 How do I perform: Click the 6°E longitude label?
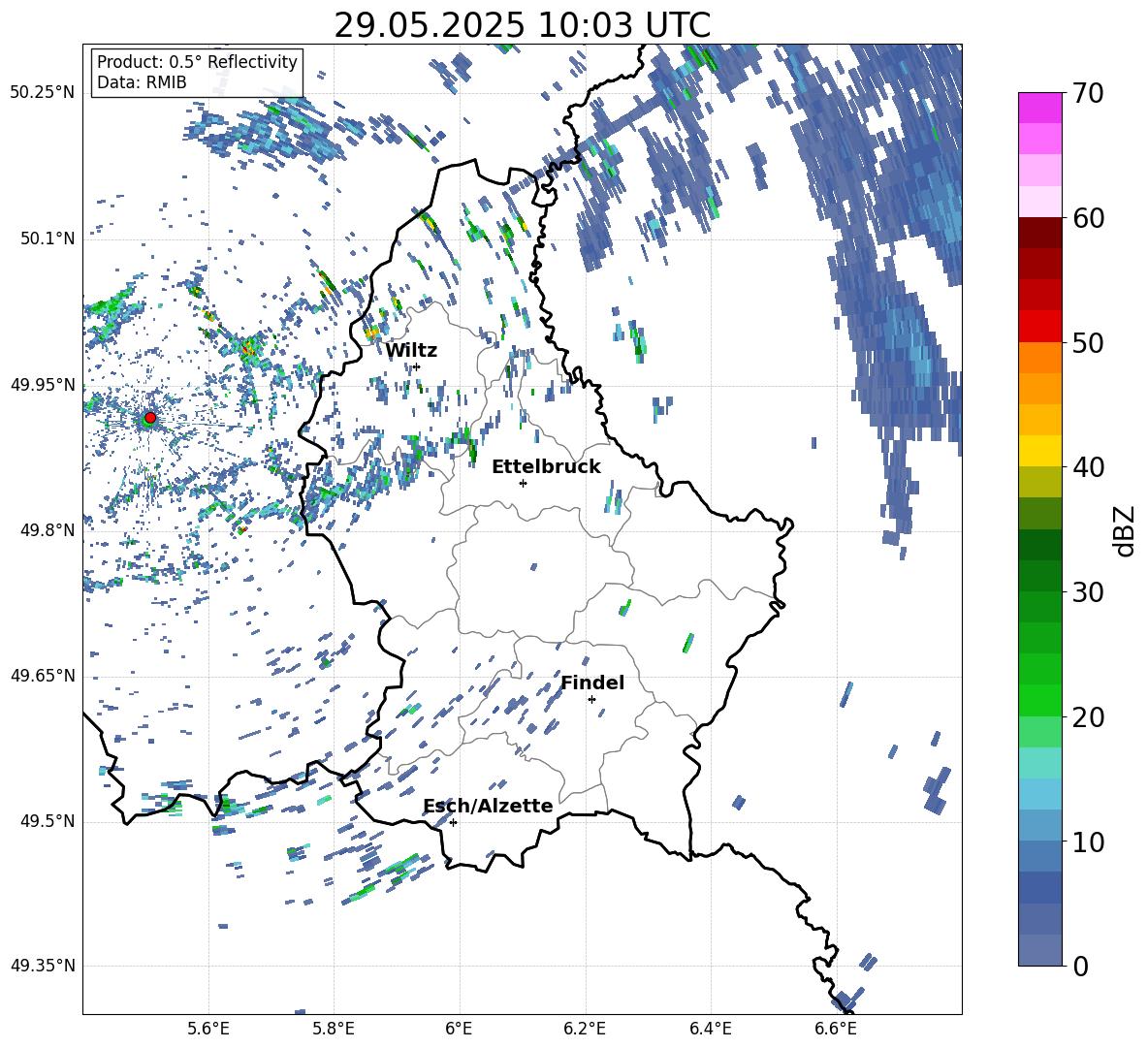[x=459, y=1029]
